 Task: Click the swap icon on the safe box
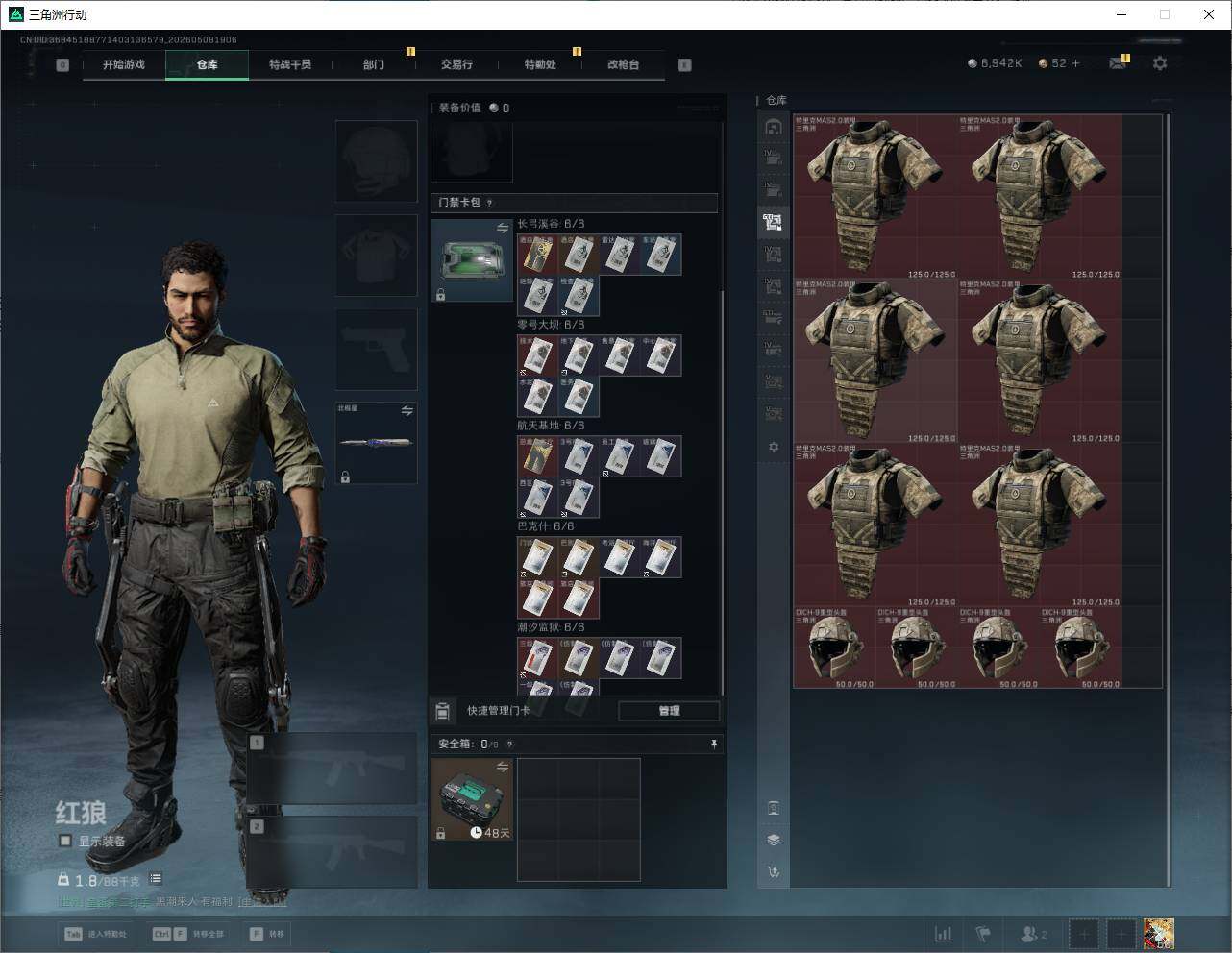(503, 767)
